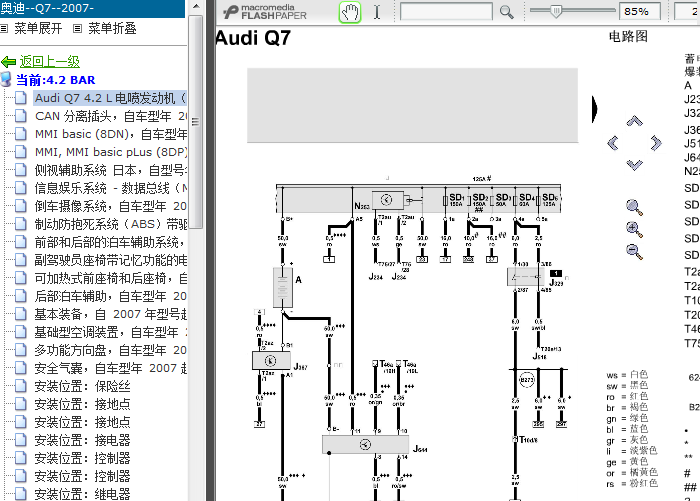The image size is (700, 501).
Task: Click page icon beside 安装位置: 保险丝
Action: [x=21, y=386]
